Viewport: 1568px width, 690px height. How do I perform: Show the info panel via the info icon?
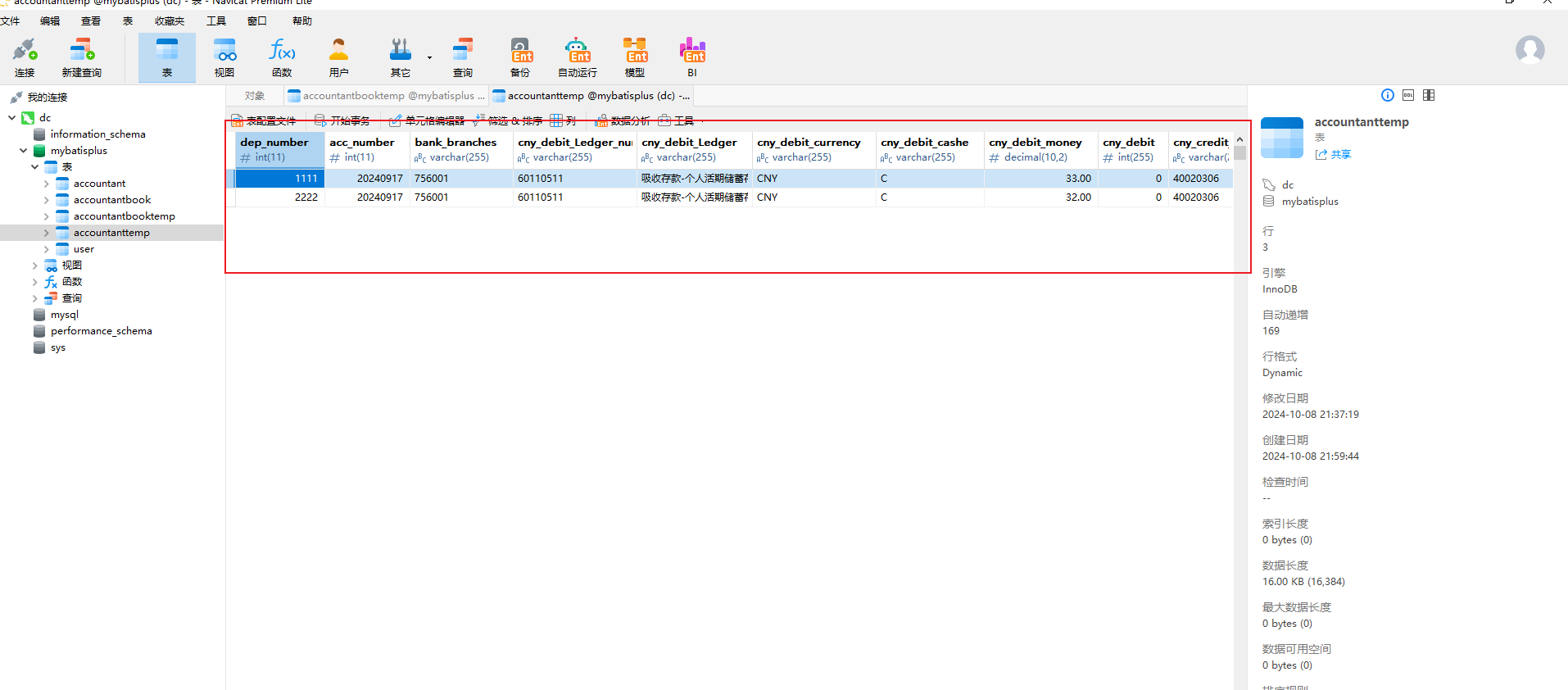pos(1388,95)
